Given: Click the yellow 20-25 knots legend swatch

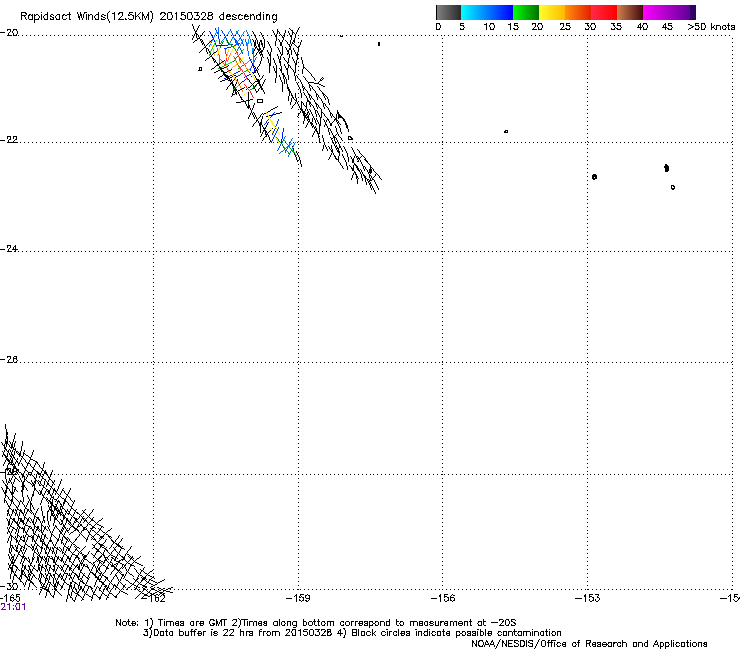Looking at the screenshot, I should pos(552,12).
